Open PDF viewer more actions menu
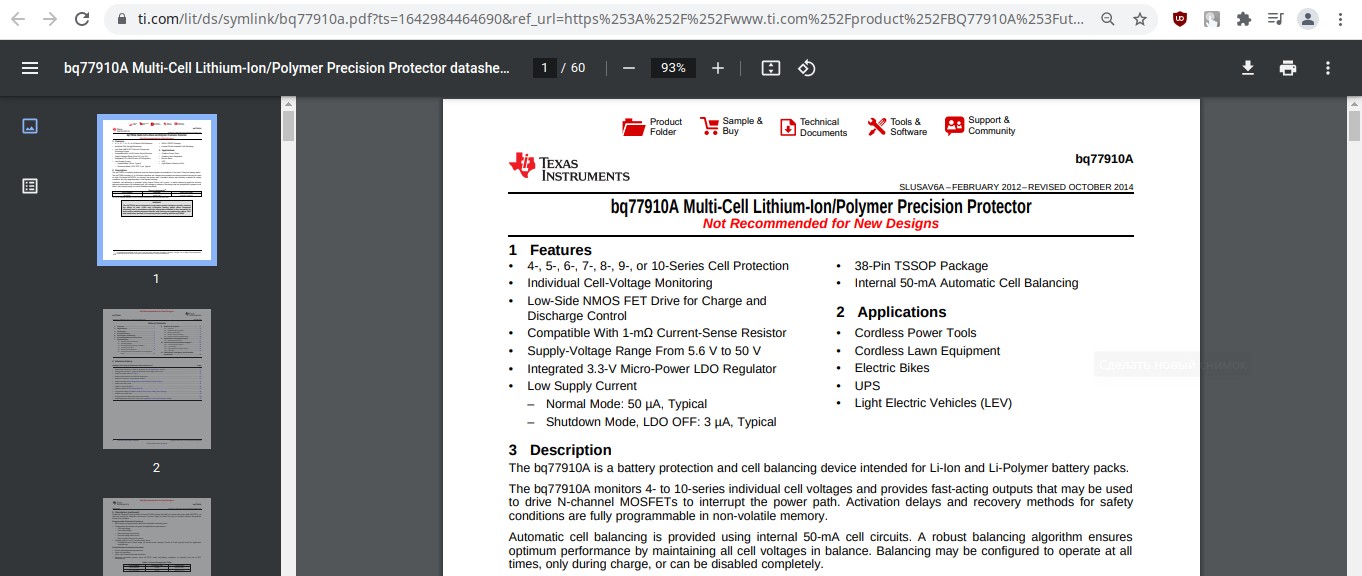 (1328, 68)
